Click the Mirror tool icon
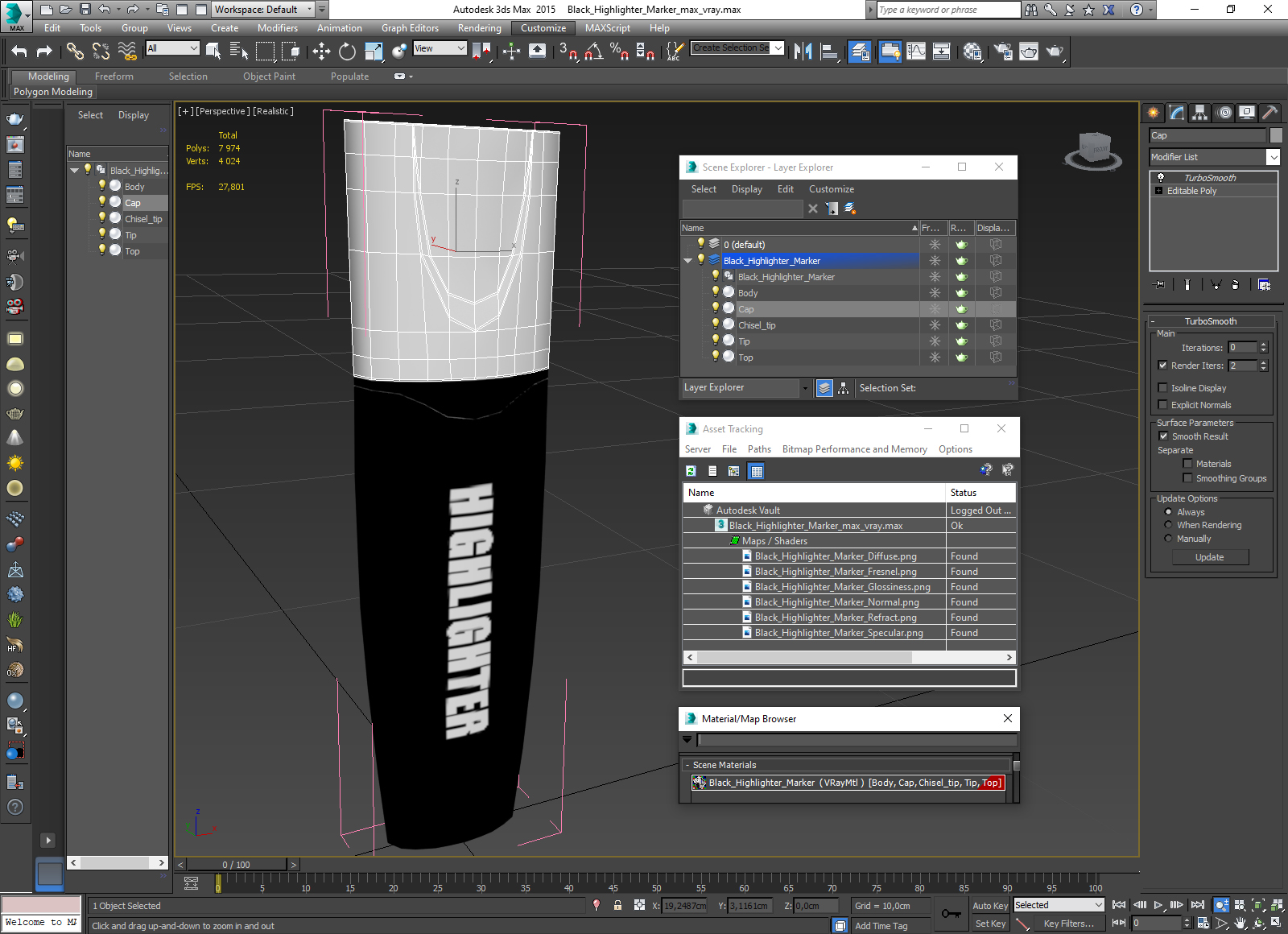The height and width of the screenshot is (934, 1288). coord(803,52)
